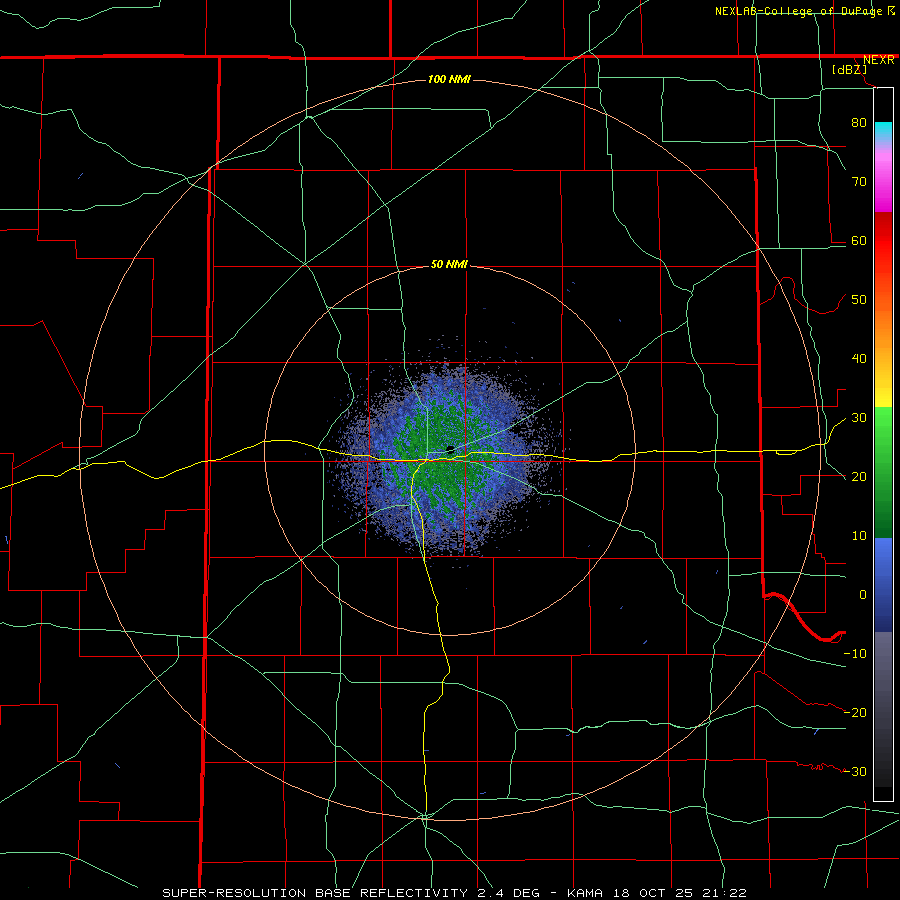Click the 40 value on dBZ scale
Screen dimensions: 900x900
pyautogui.click(x=859, y=359)
